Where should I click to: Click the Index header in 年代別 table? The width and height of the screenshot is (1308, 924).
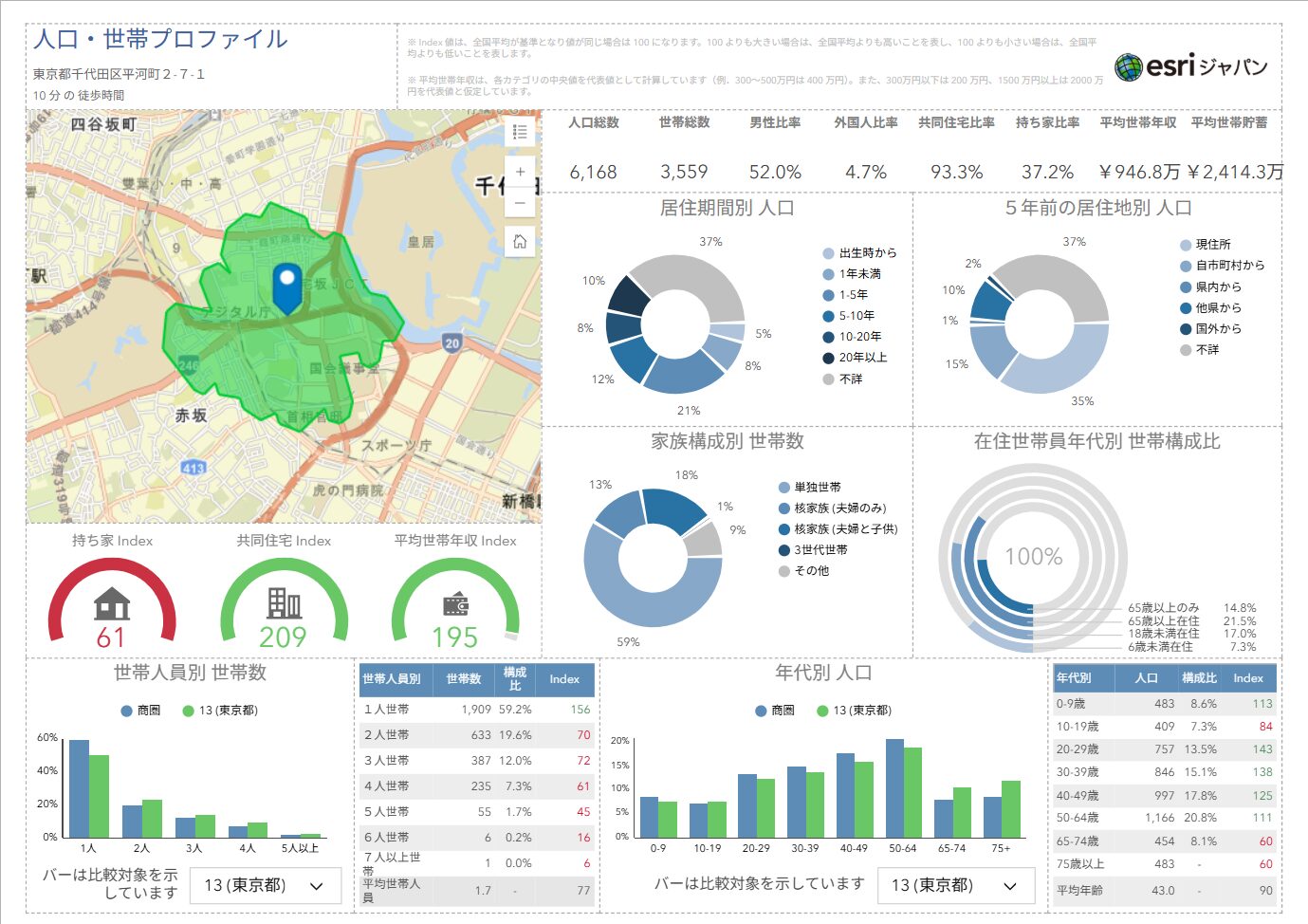1247,678
